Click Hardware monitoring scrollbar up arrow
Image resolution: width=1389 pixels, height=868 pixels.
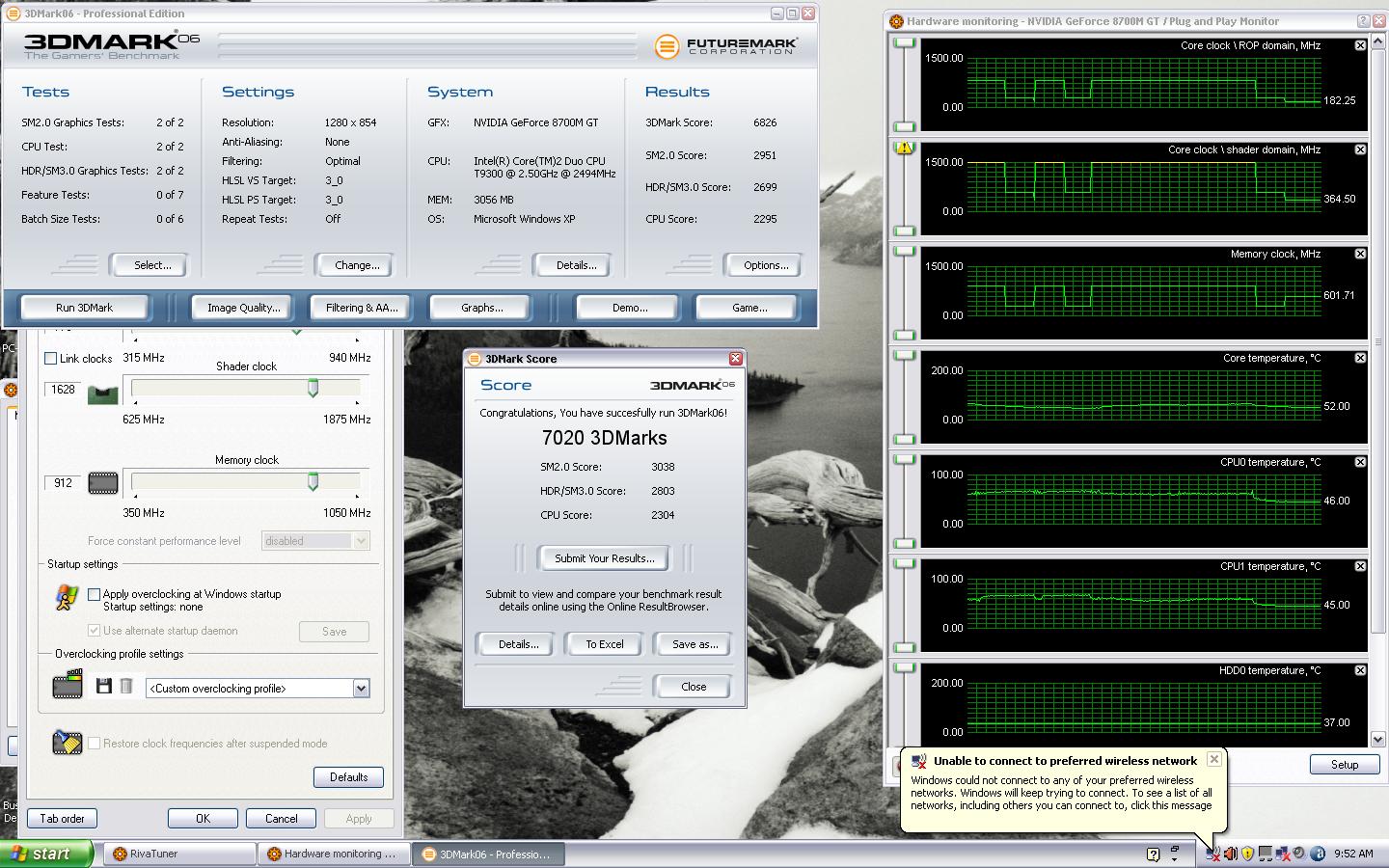pos(1378,43)
